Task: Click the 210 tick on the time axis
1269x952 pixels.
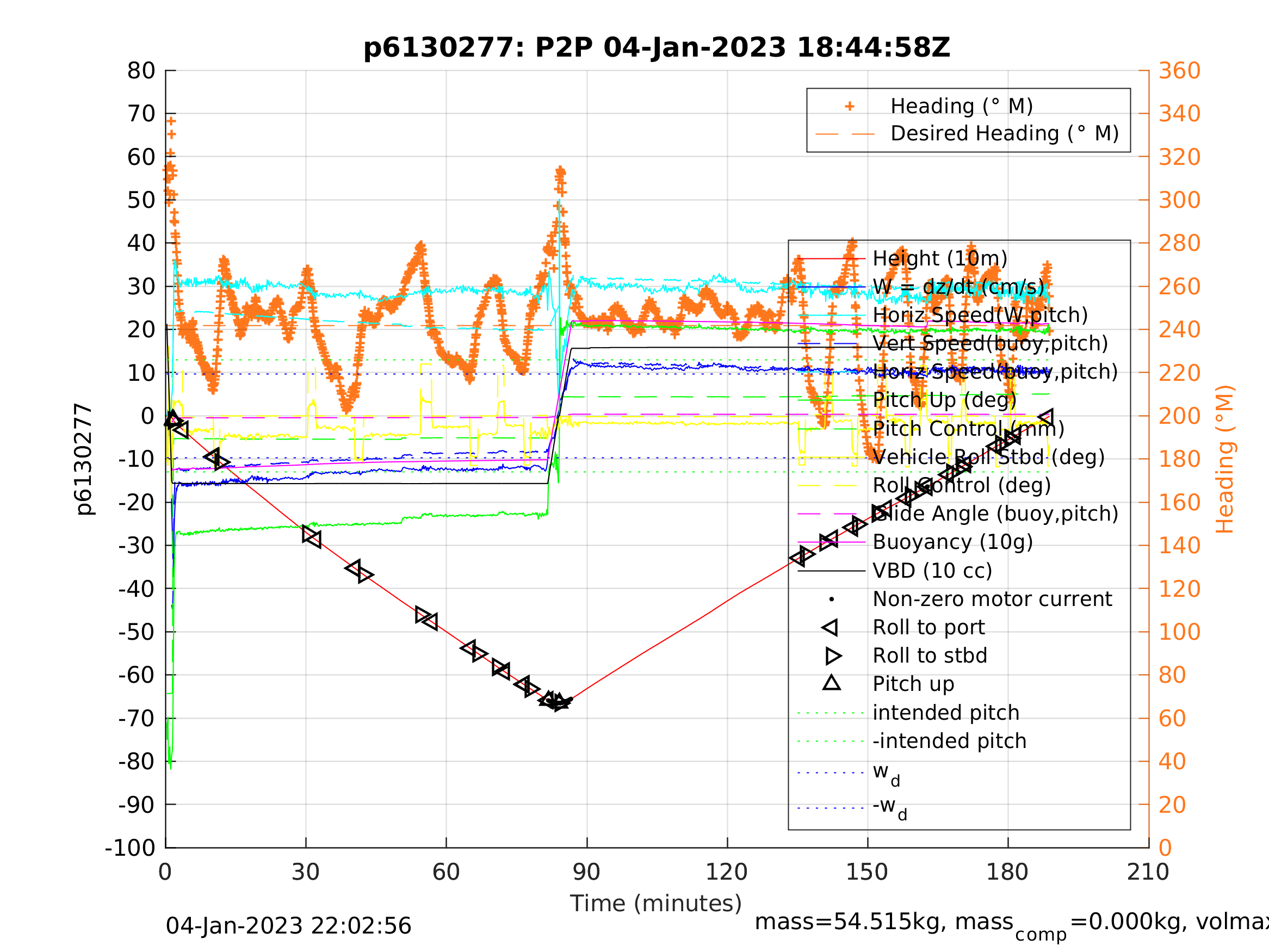Action: pos(1148,872)
